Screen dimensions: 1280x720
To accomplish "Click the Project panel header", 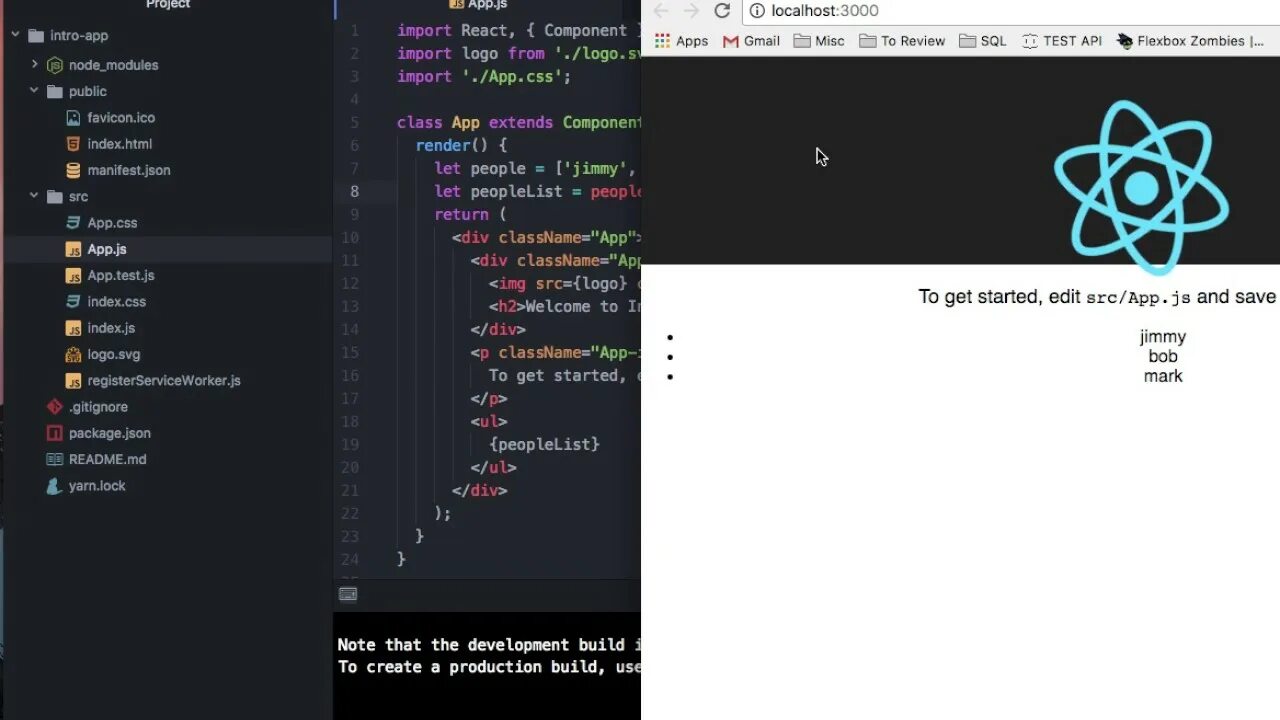I will tap(168, 5).
